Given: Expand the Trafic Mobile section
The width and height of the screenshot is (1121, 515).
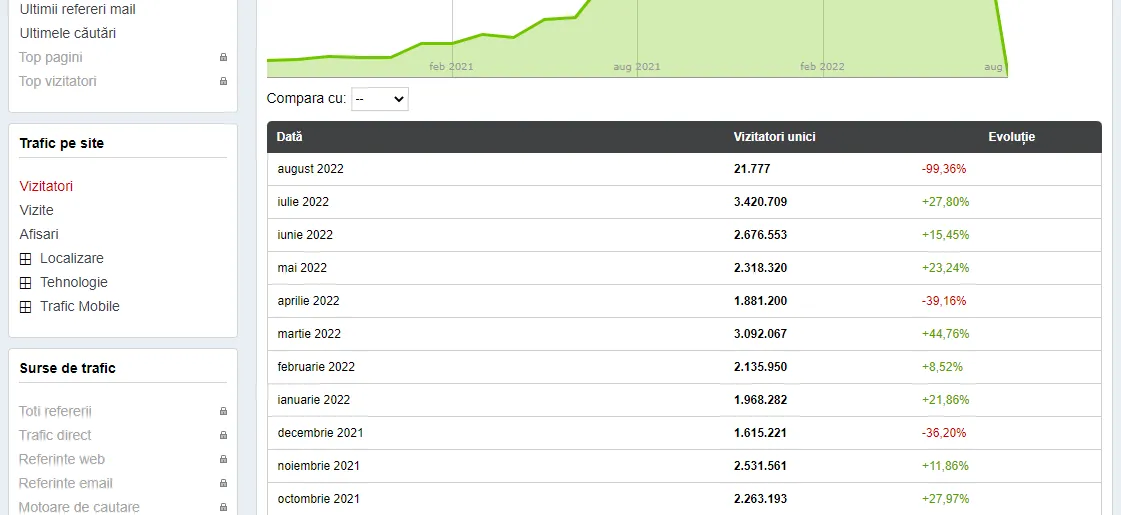Looking at the screenshot, I should (26, 307).
